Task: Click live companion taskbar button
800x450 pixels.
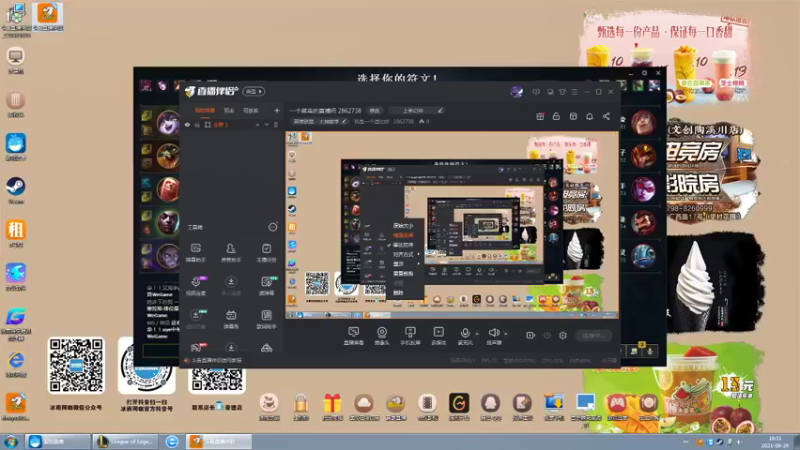Action: (x=218, y=441)
